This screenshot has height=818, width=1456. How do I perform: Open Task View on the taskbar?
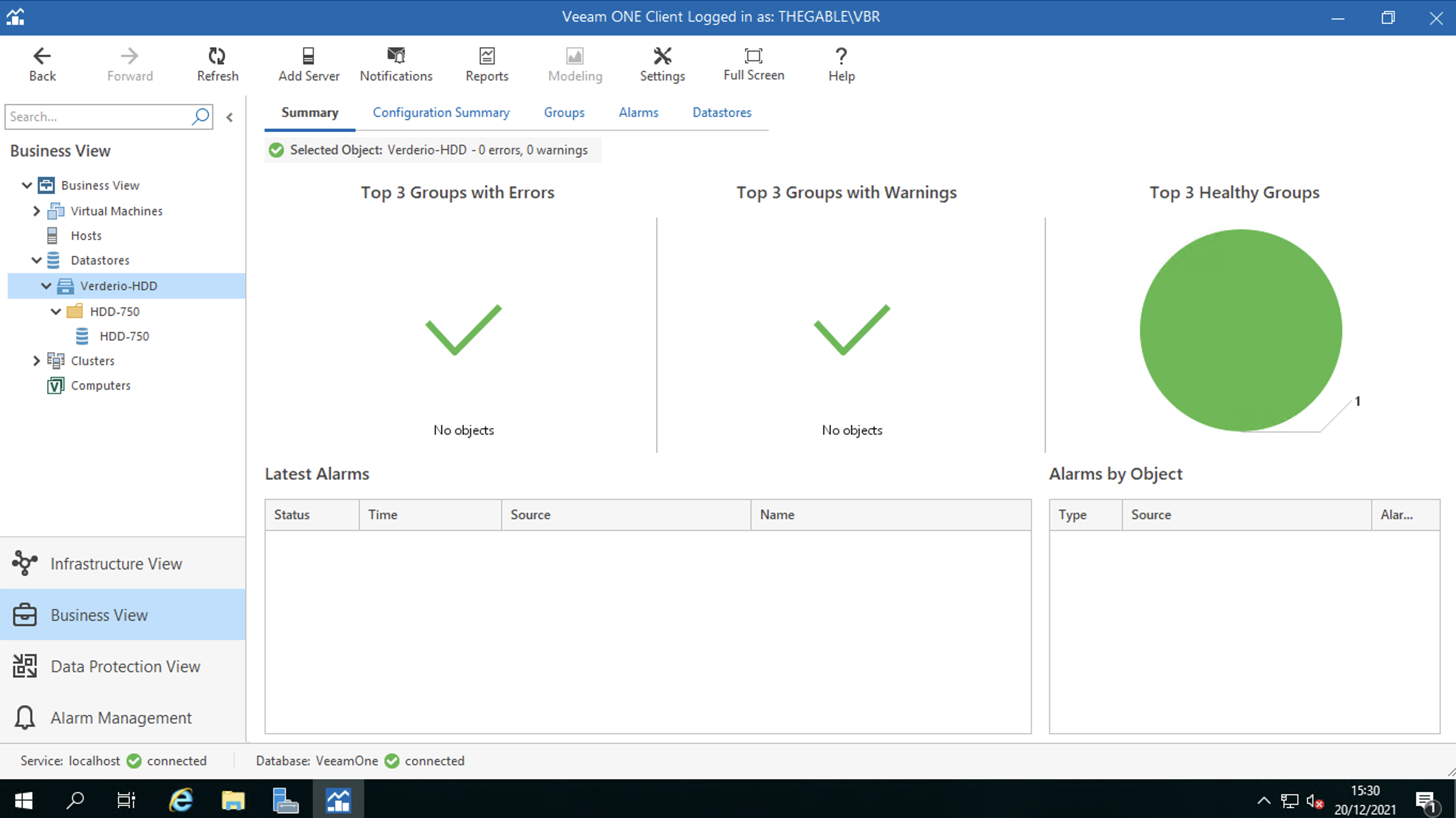[126, 799]
